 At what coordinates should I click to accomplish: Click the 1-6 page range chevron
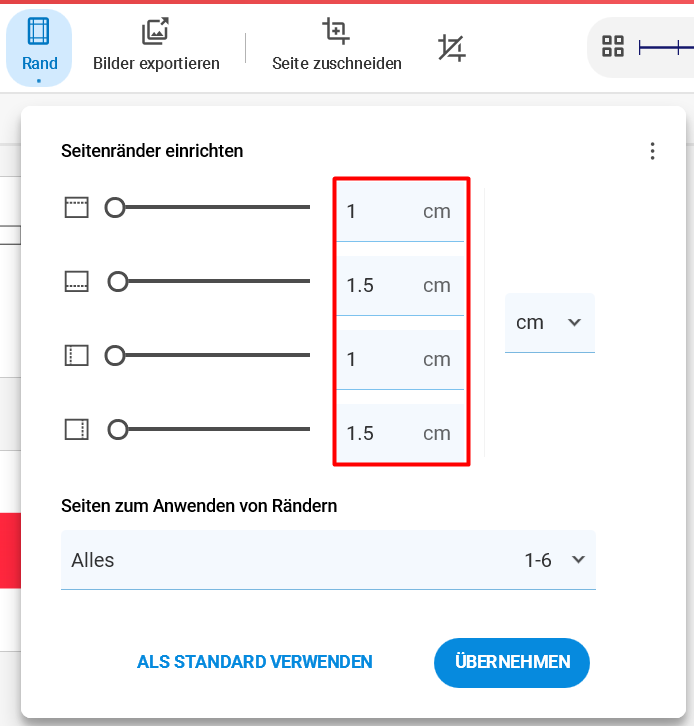(578, 560)
